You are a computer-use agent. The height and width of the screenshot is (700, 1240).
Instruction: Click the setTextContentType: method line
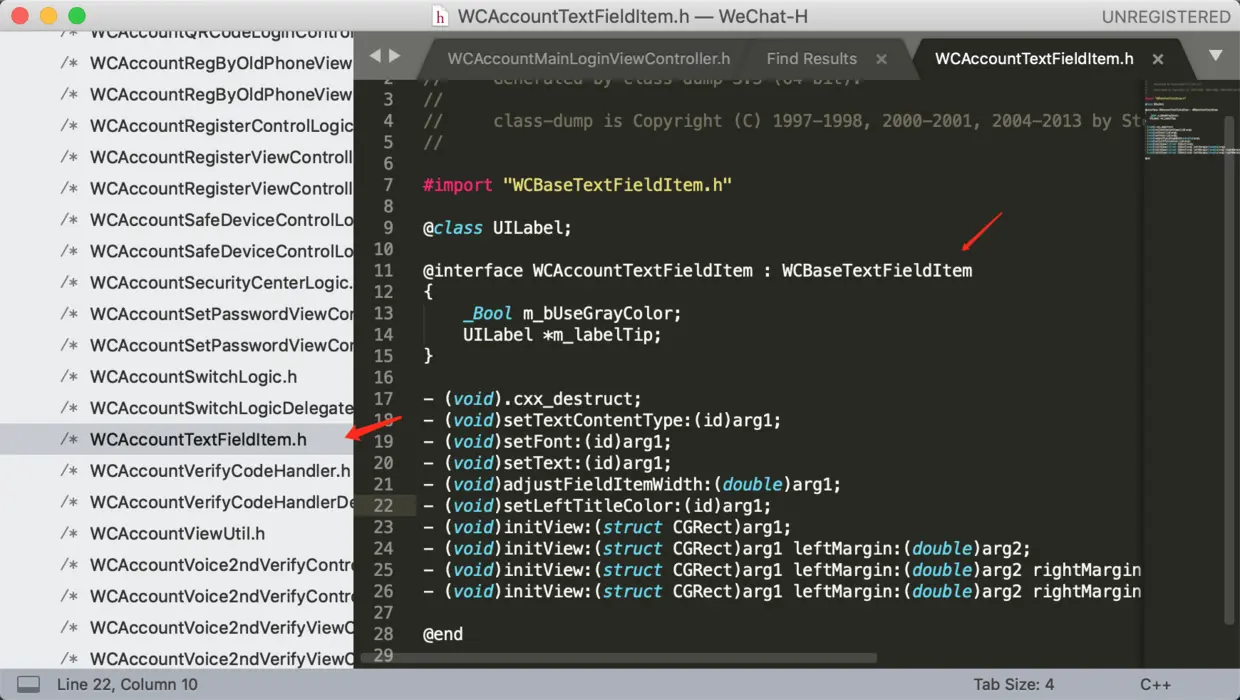[602, 420]
